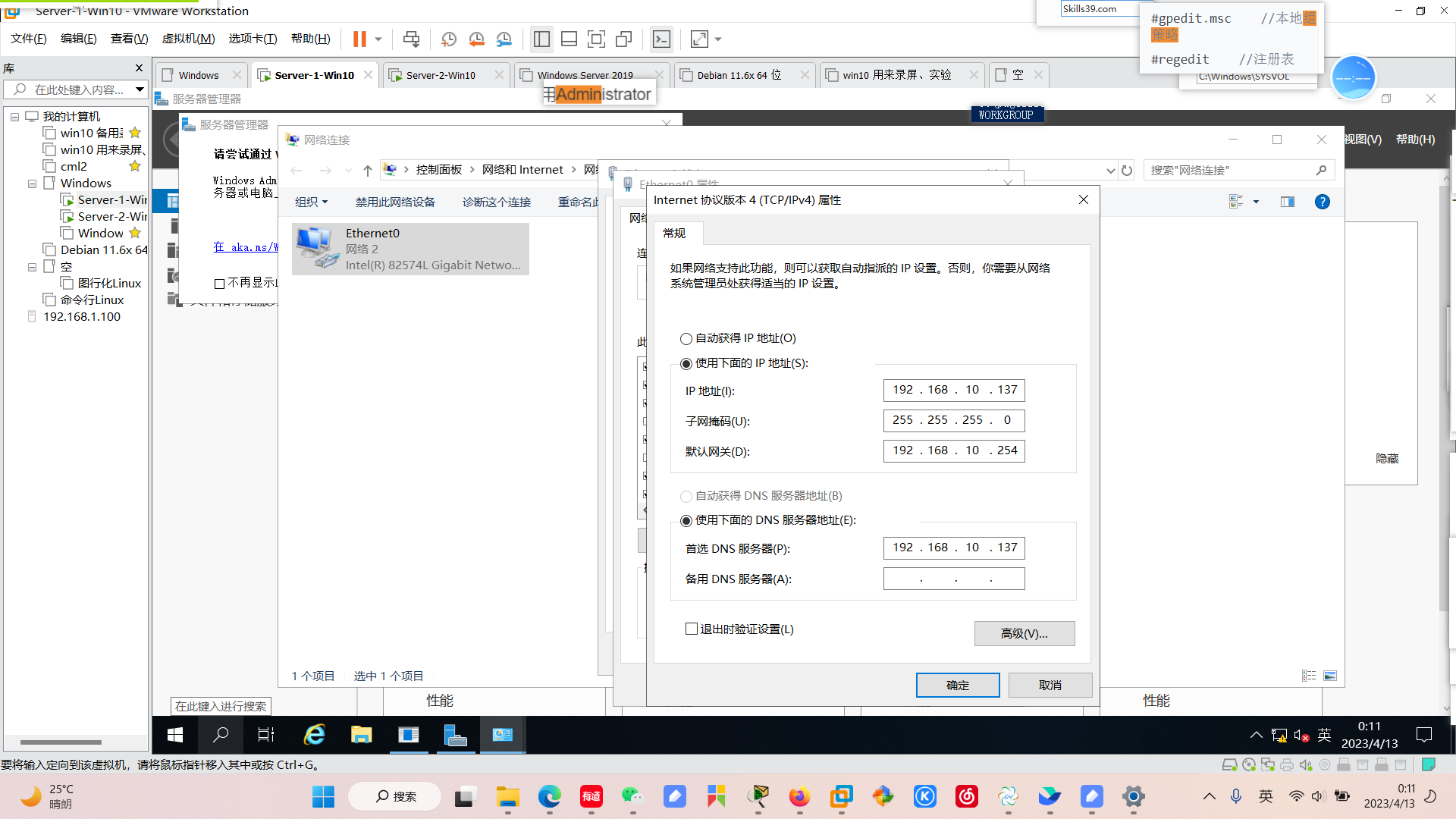Select obtain IP address automatically radio

[x=686, y=339]
